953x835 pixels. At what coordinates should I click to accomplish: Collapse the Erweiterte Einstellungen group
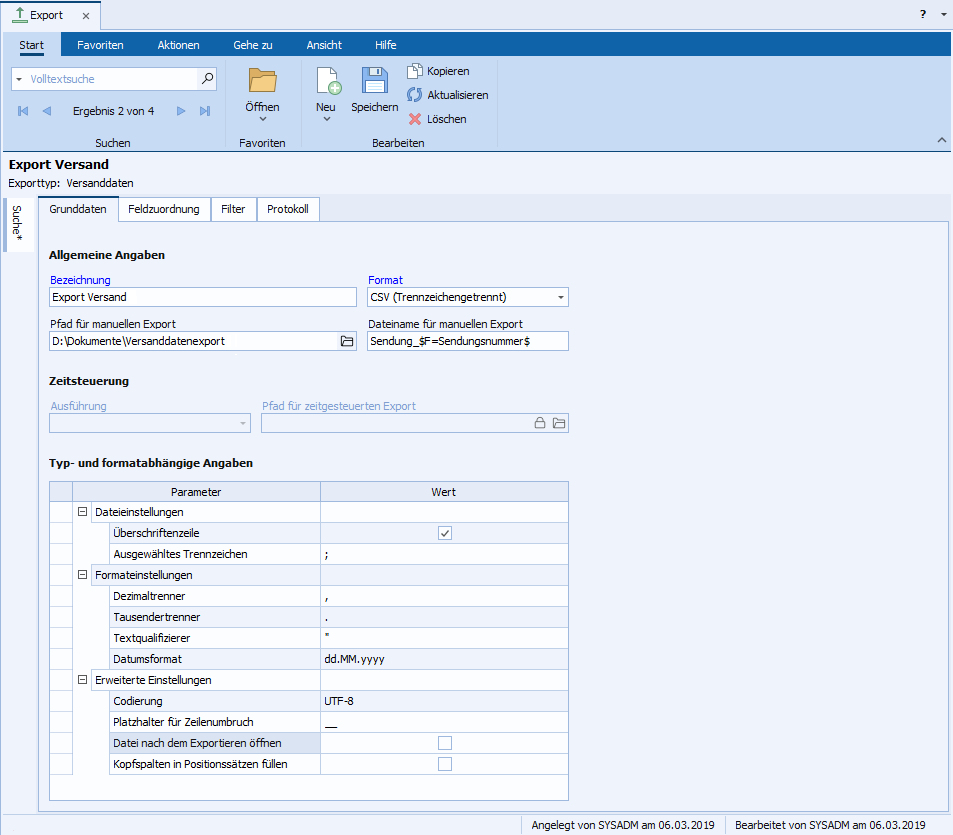click(82, 680)
